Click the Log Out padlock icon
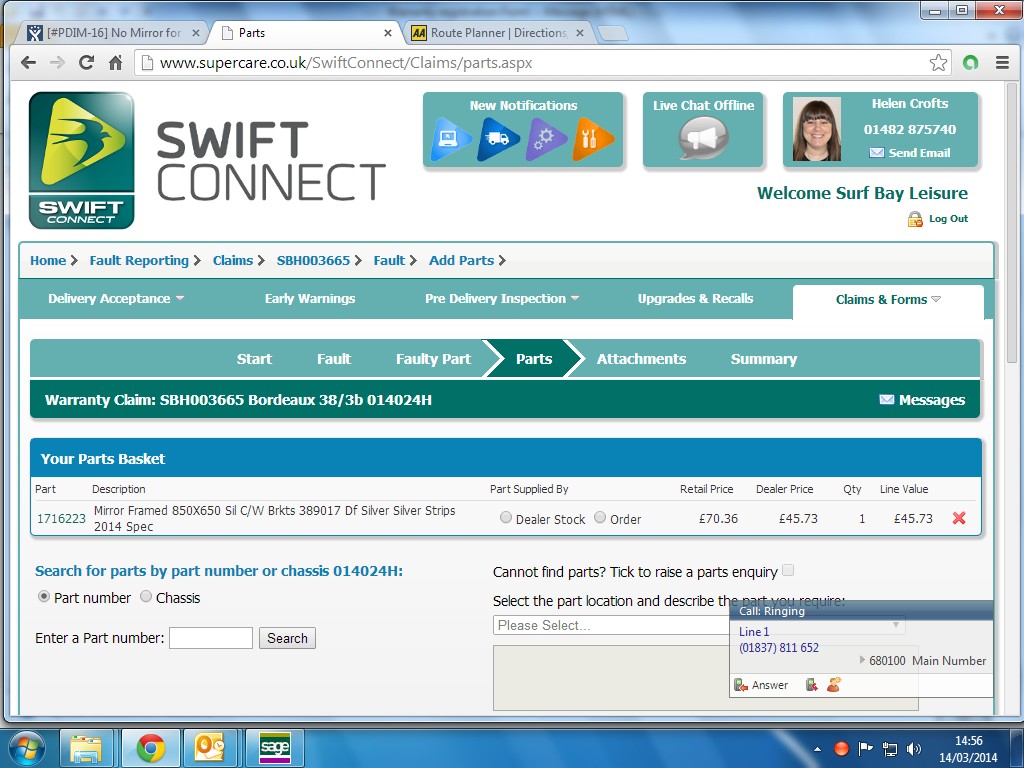Image resolution: width=1024 pixels, height=768 pixels. [x=915, y=219]
